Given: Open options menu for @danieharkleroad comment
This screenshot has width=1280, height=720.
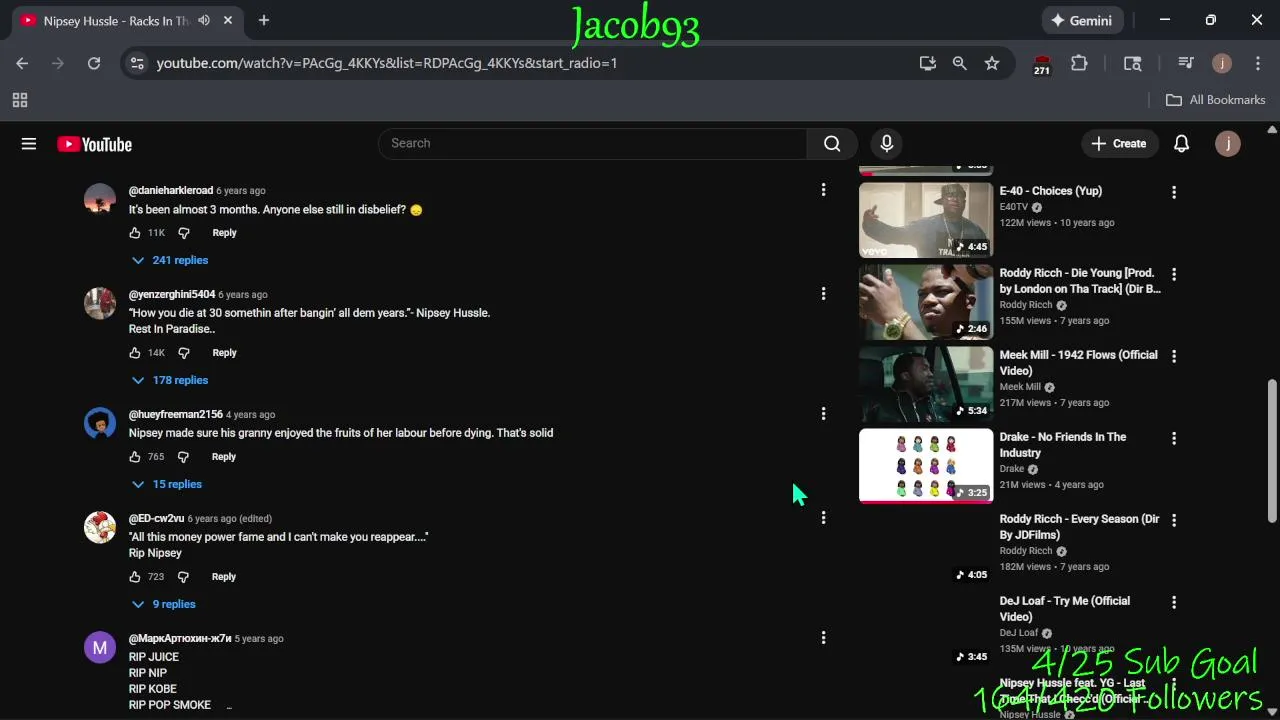Looking at the screenshot, I should point(823,190).
